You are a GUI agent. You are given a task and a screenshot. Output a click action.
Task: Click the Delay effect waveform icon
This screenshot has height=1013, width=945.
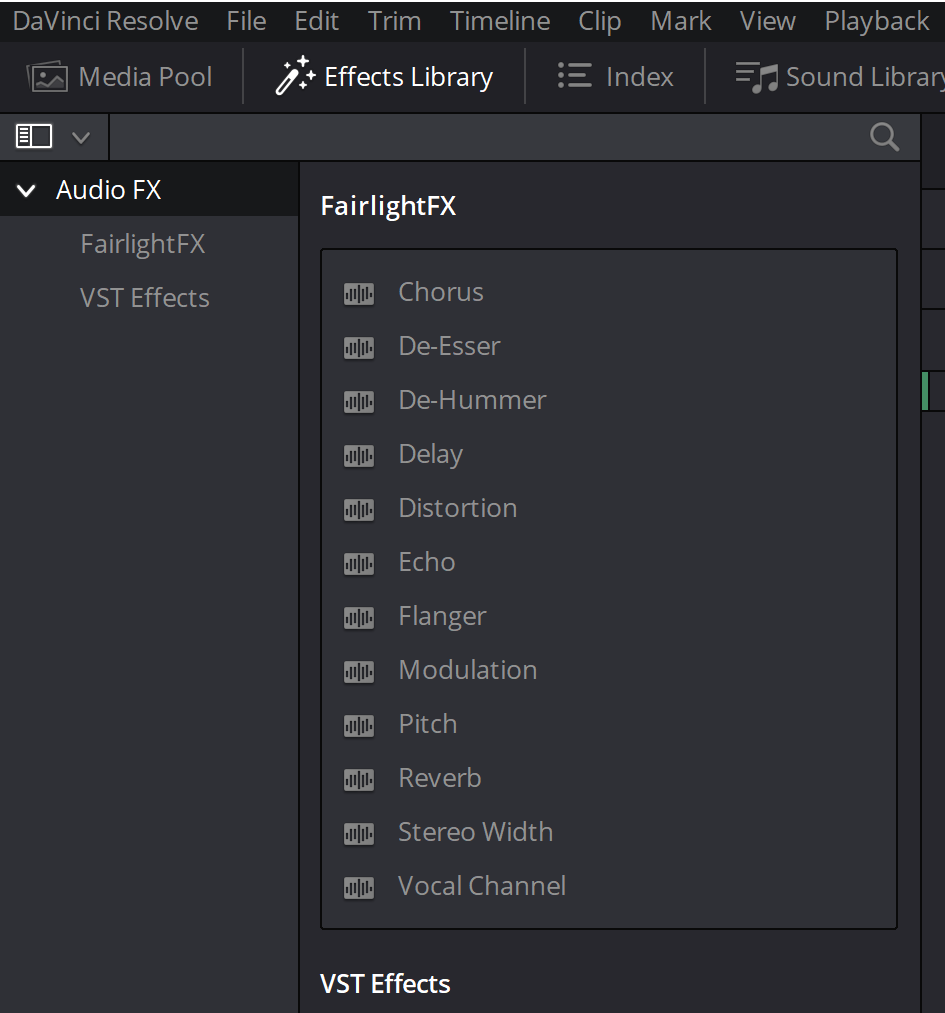[x=358, y=456]
